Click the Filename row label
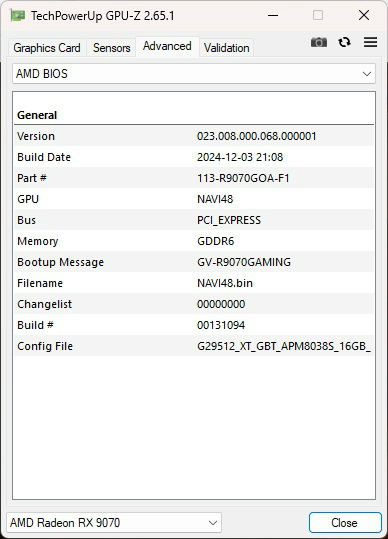This screenshot has width=388, height=539. tap(40, 283)
